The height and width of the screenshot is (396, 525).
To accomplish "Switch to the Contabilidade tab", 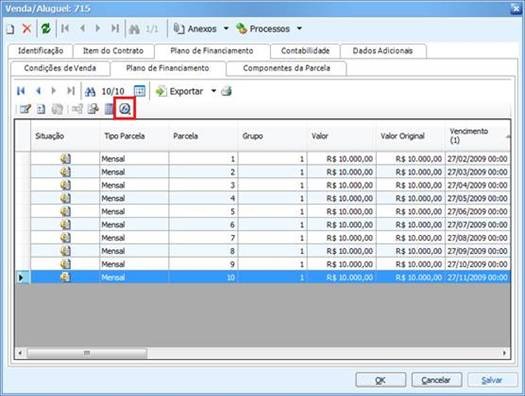I will 305,51.
